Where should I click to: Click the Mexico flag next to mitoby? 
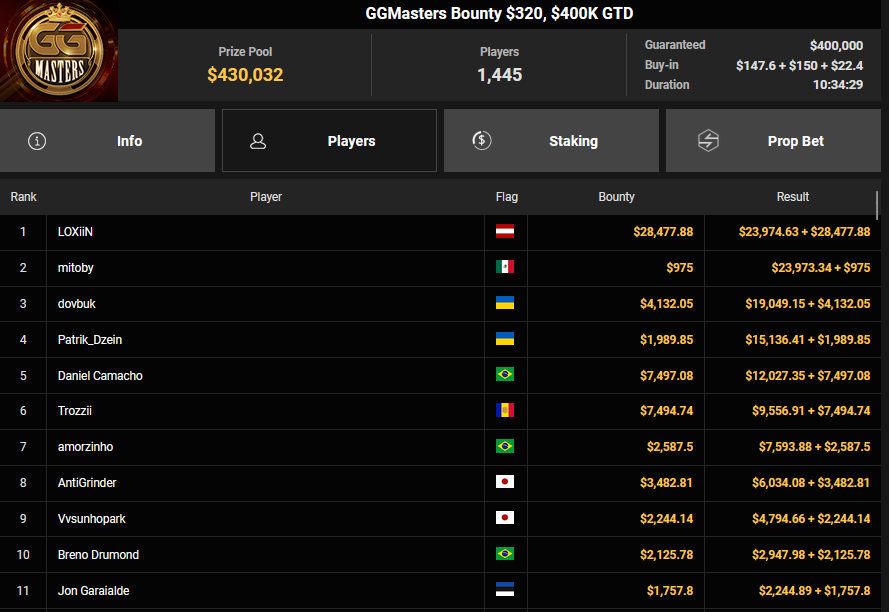coord(505,267)
